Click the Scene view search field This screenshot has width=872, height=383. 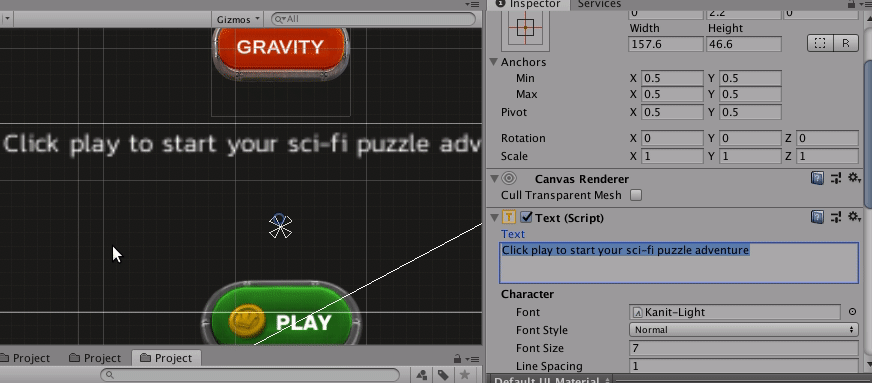click(x=374, y=19)
